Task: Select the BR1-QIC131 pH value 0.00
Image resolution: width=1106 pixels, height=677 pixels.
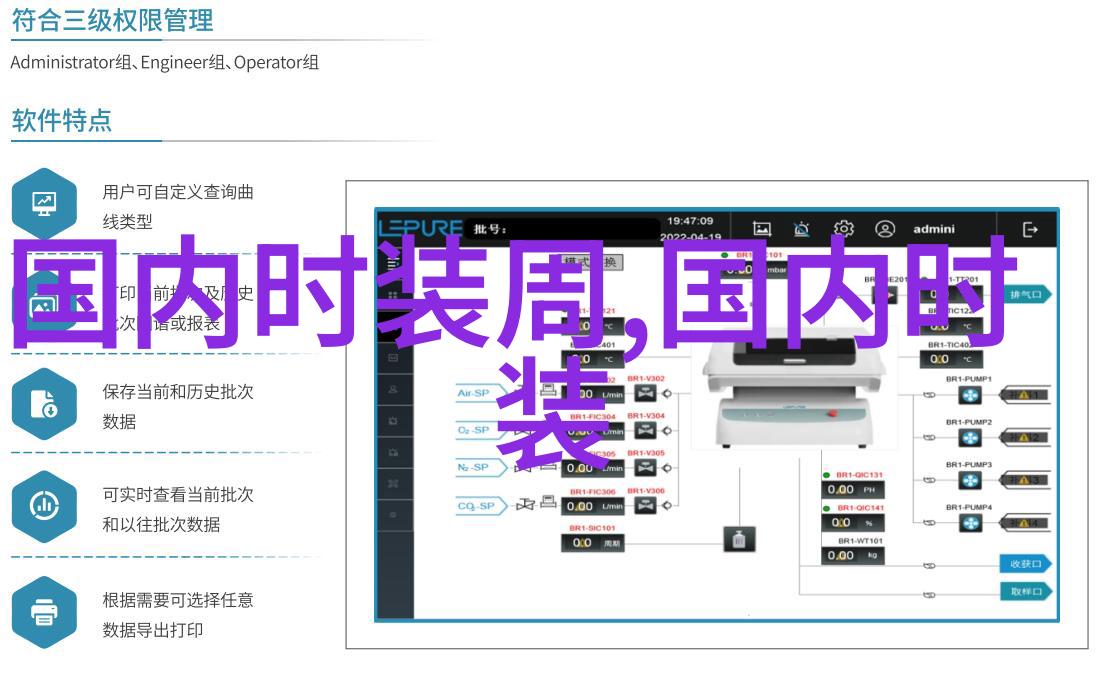Action: click(853, 489)
